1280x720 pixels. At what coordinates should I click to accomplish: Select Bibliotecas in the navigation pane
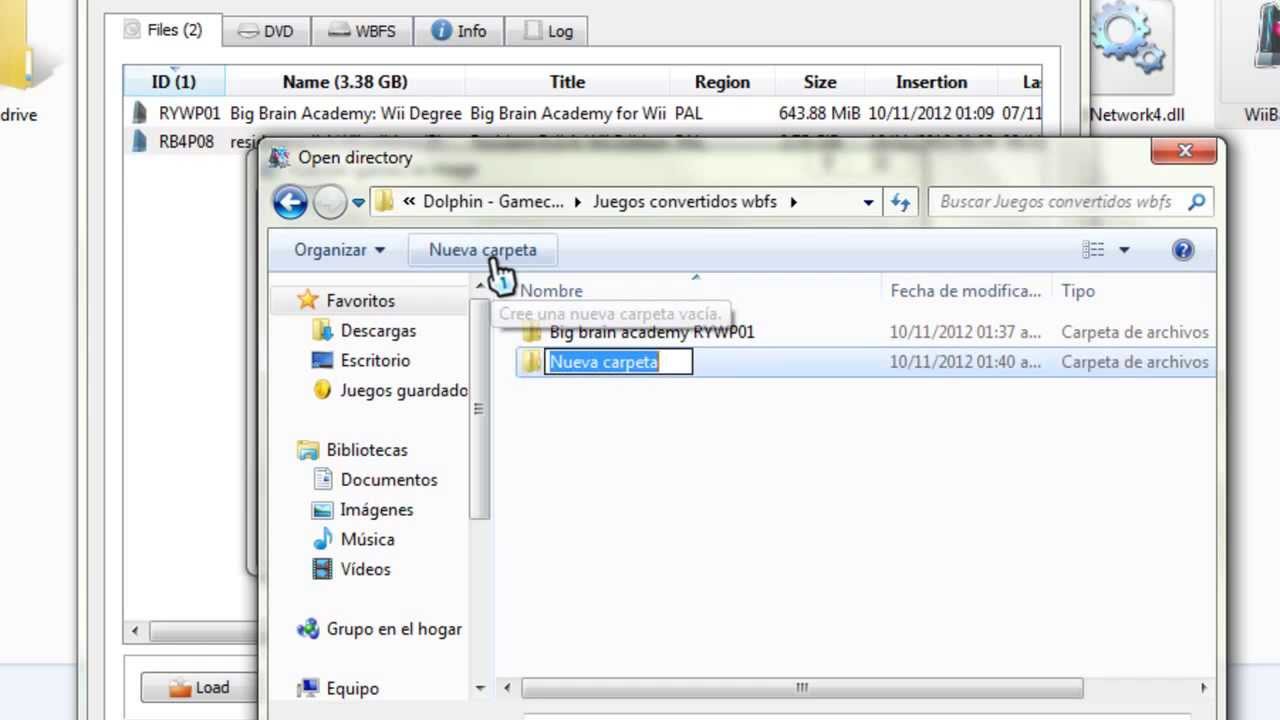pyautogui.click(x=366, y=450)
